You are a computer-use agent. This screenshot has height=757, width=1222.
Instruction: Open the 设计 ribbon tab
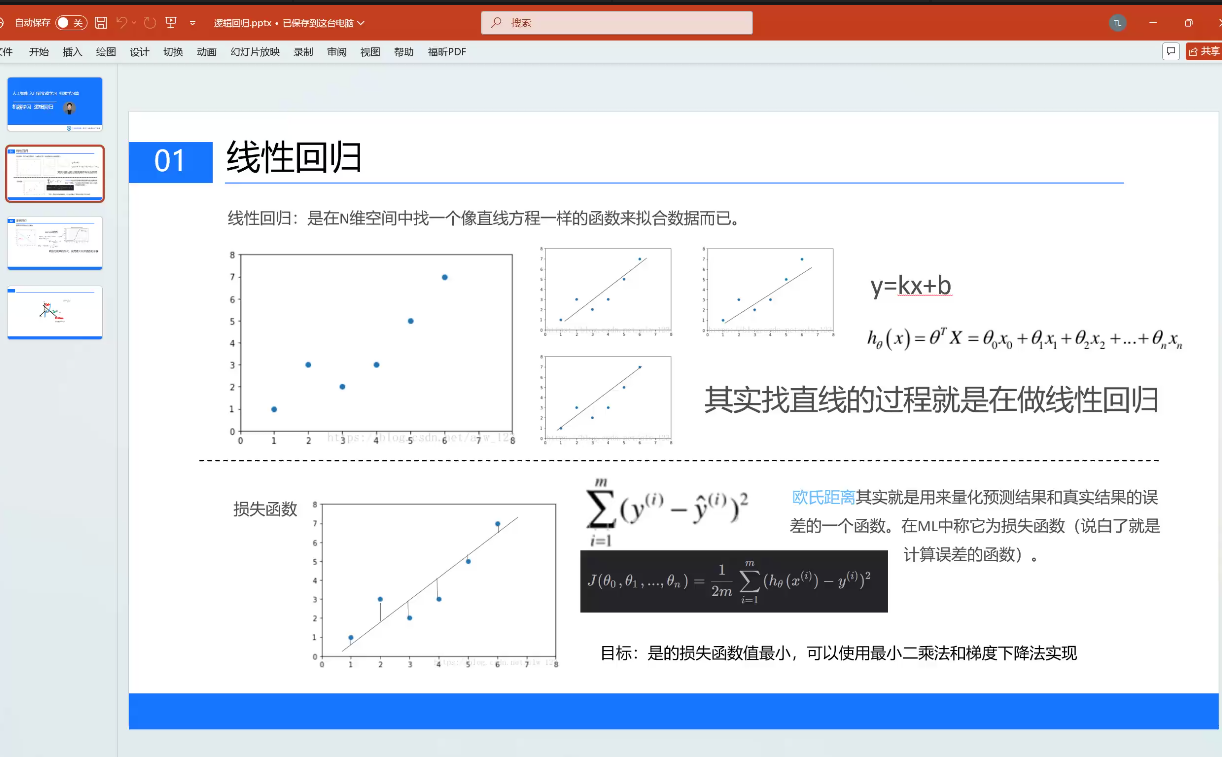139,52
